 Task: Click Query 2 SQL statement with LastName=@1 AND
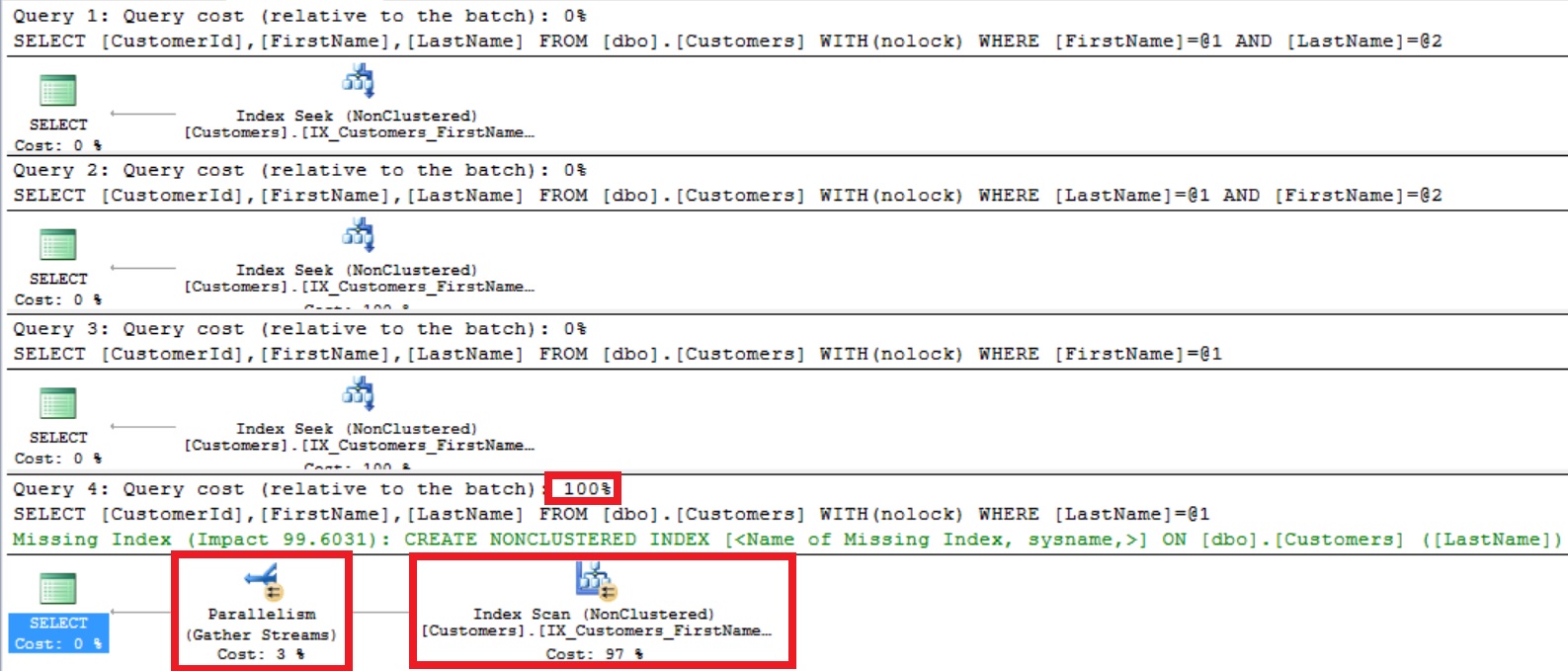click(x=727, y=196)
